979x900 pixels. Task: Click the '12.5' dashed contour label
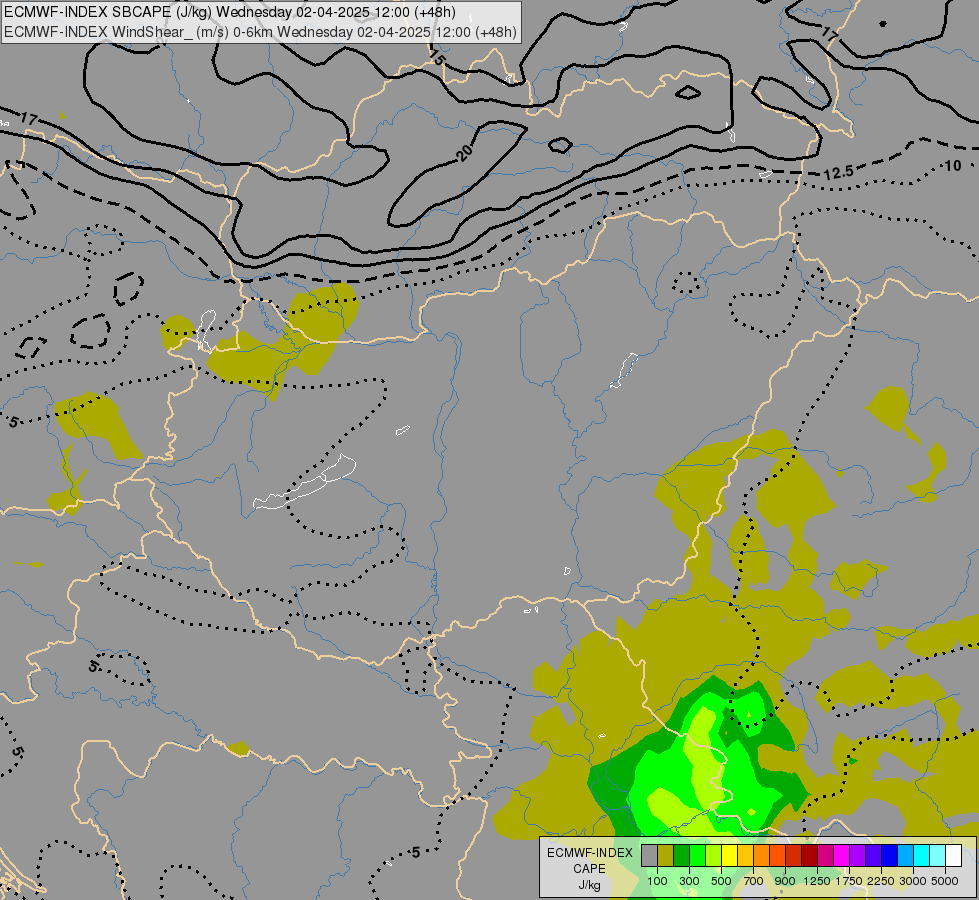(838, 173)
